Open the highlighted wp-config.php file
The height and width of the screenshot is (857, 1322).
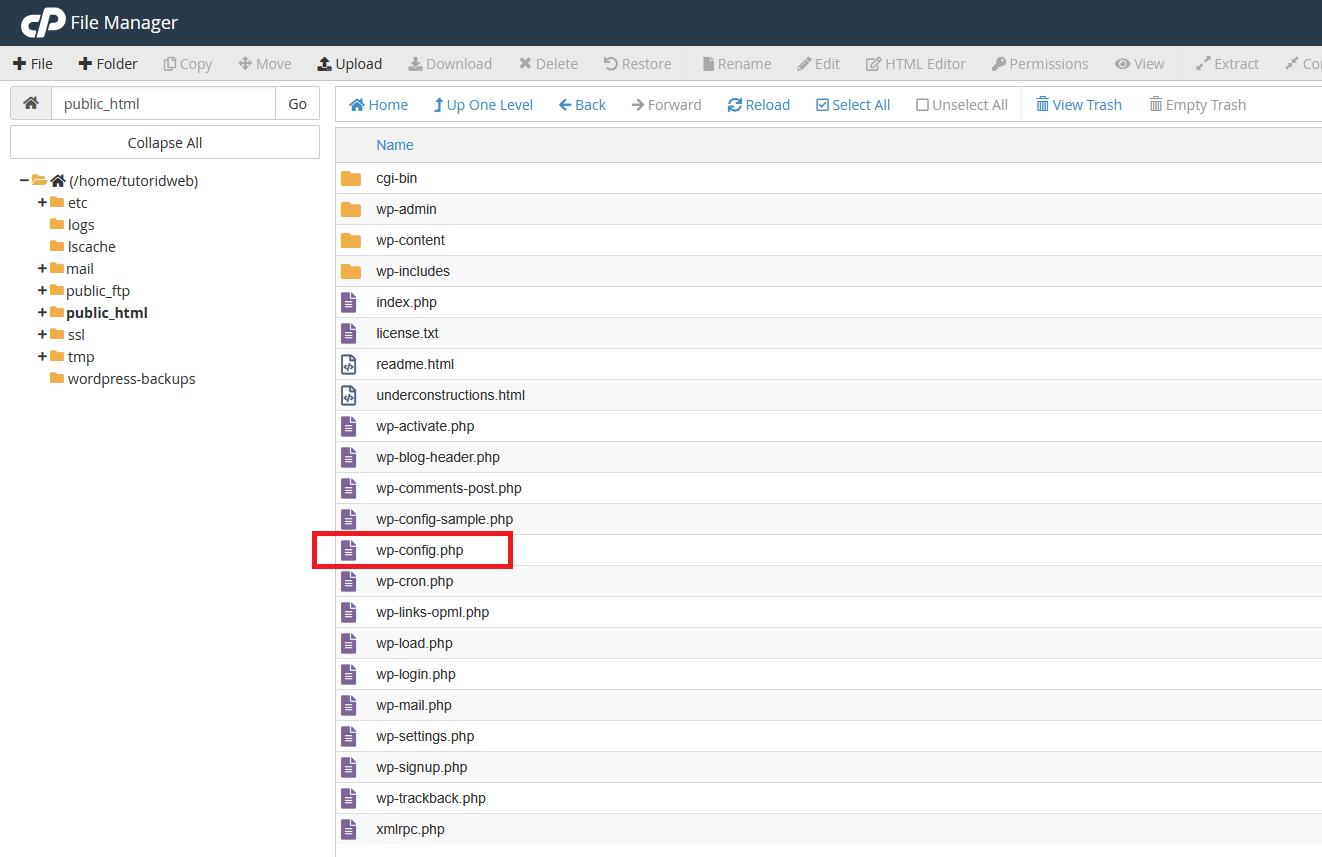pos(420,550)
